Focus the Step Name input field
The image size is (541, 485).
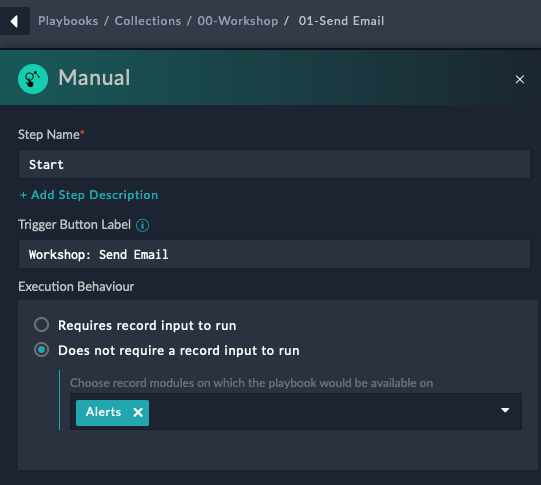274,164
